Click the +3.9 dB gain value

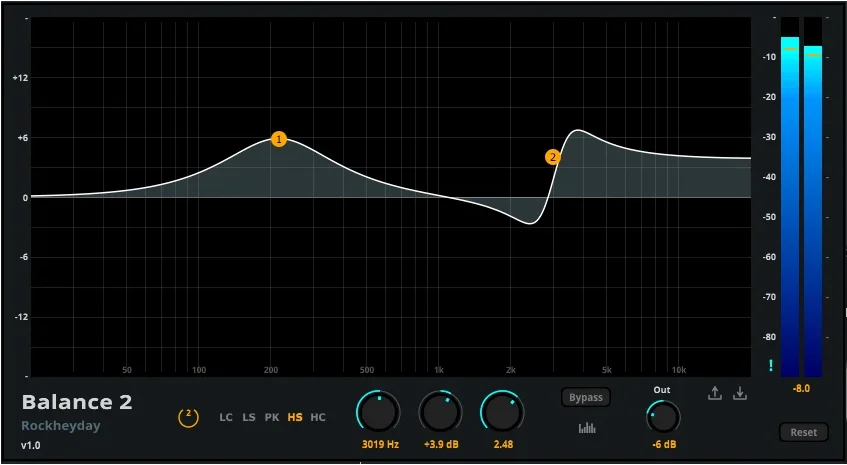coord(441,444)
